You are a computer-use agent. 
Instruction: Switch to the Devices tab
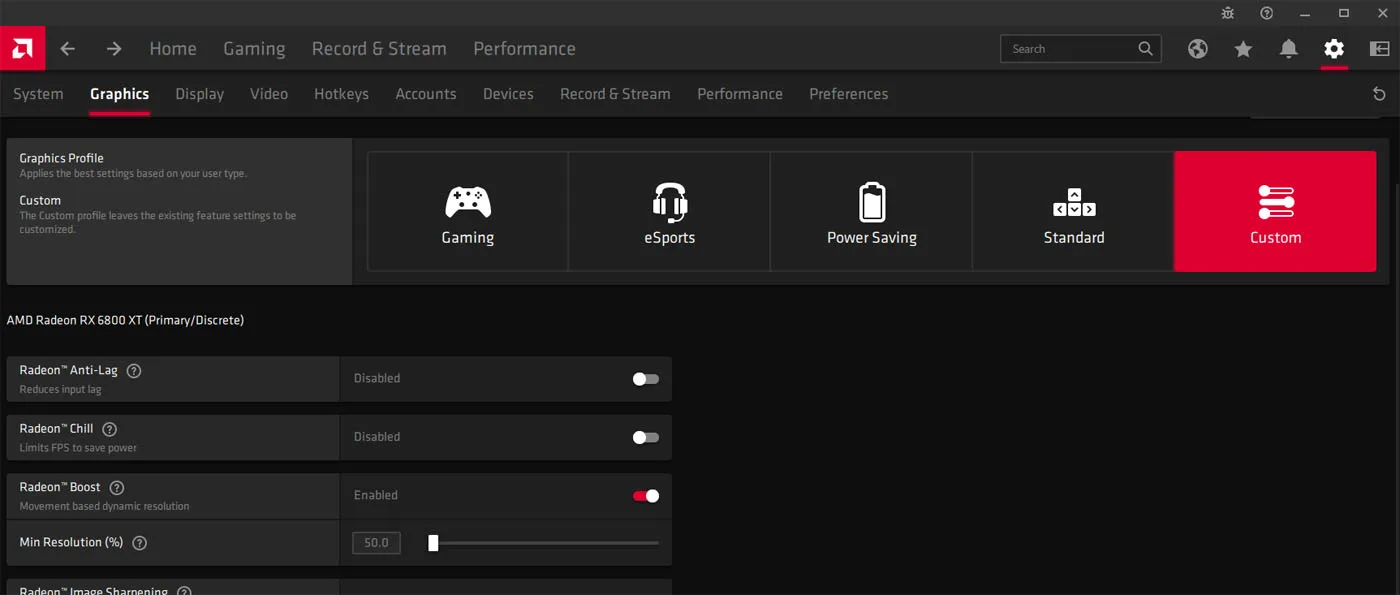point(508,94)
